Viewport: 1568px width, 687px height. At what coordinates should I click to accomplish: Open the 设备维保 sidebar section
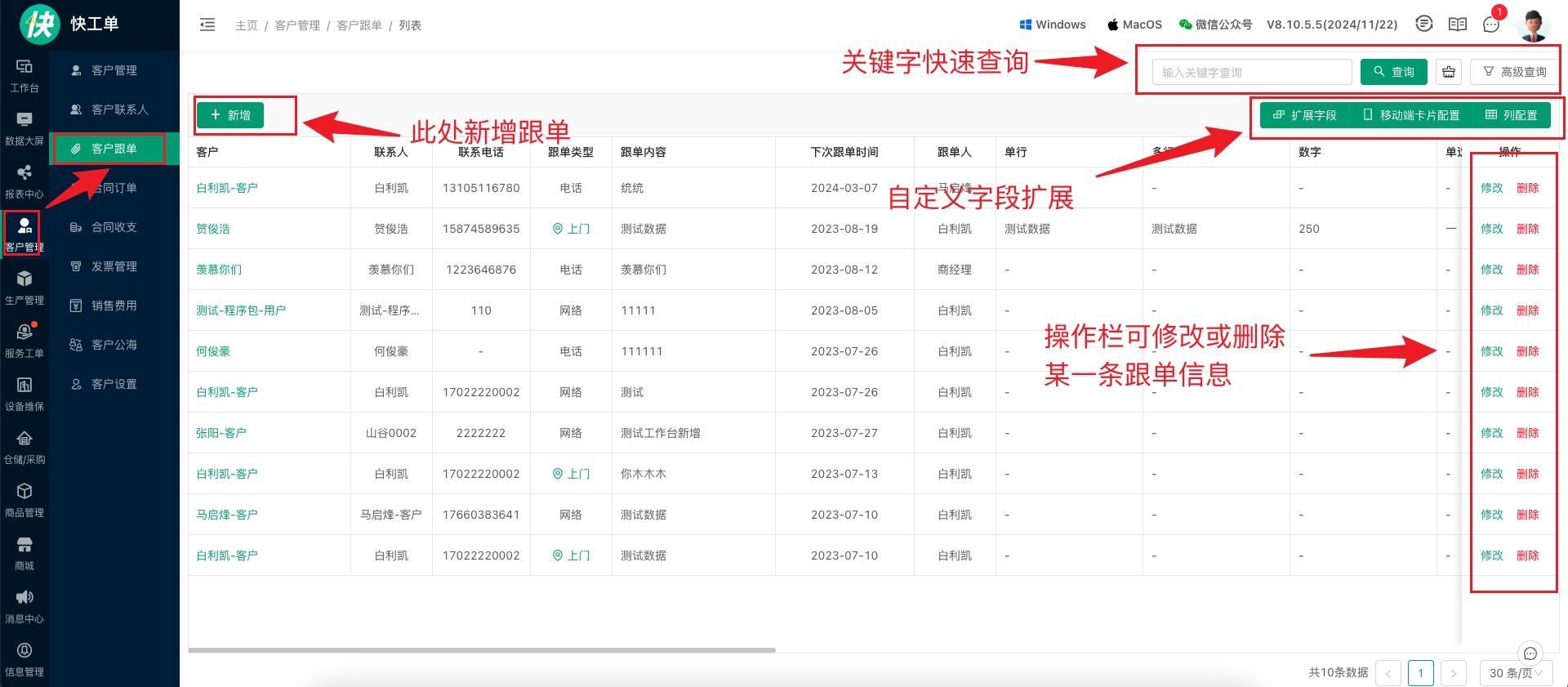(24, 395)
